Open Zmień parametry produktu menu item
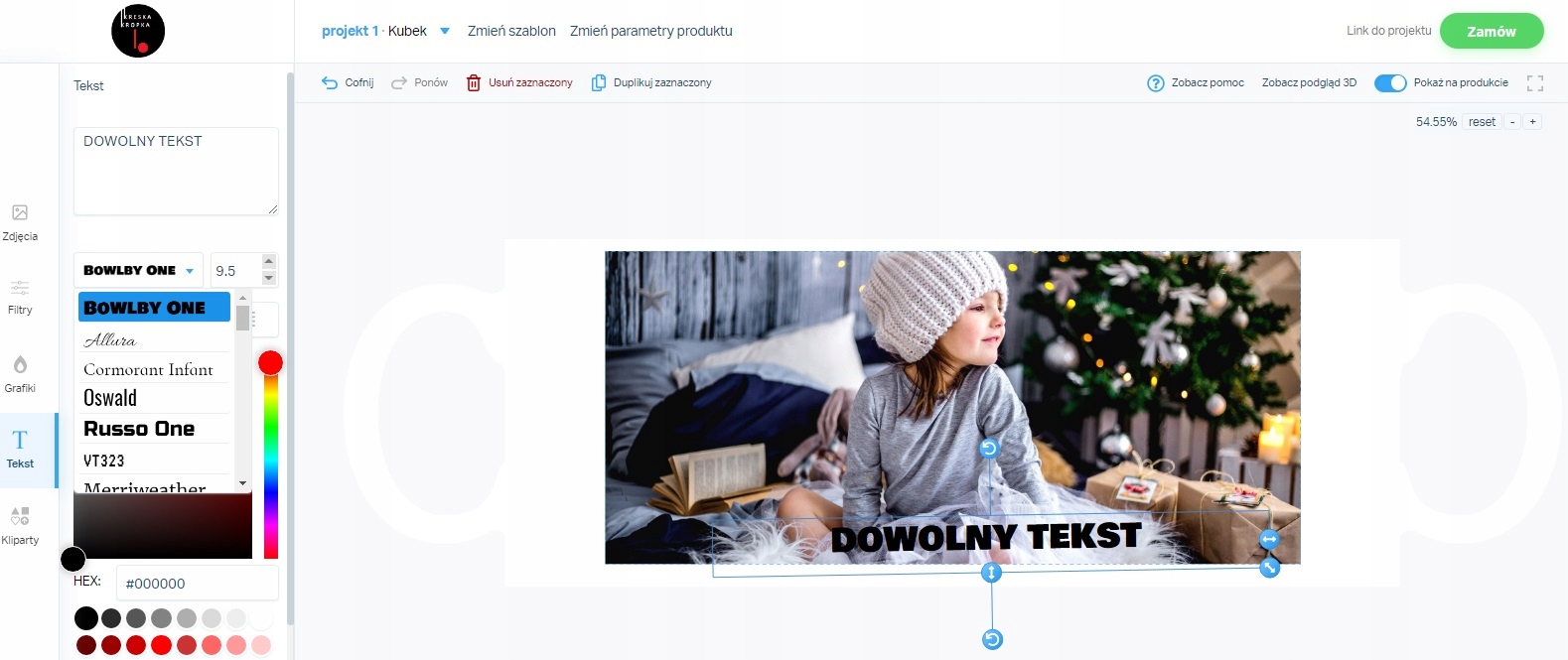Screen dimensions: 1568x660 pyautogui.click(x=651, y=31)
